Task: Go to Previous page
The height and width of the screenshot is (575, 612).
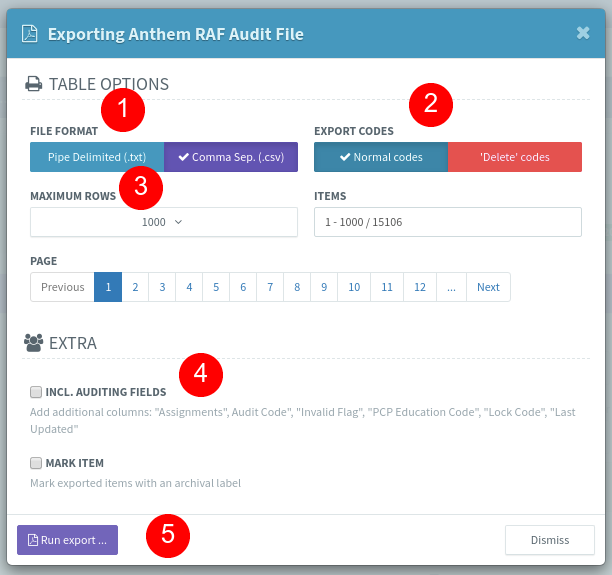Action: click(62, 287)
